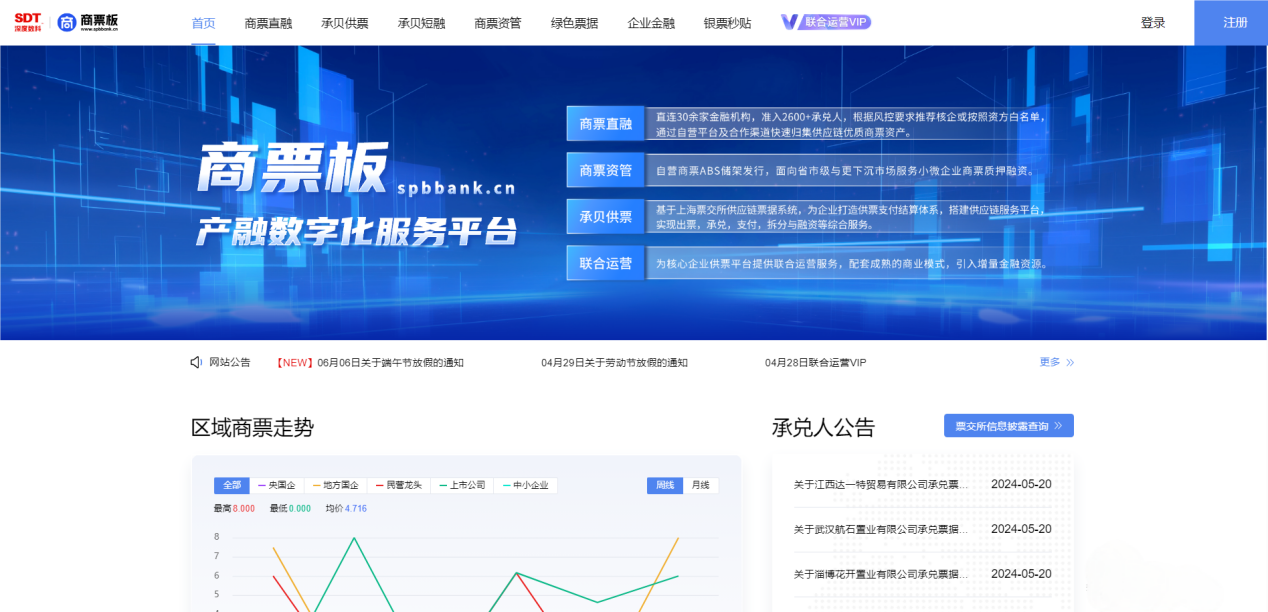Click the announcement speaker icon

195,362
